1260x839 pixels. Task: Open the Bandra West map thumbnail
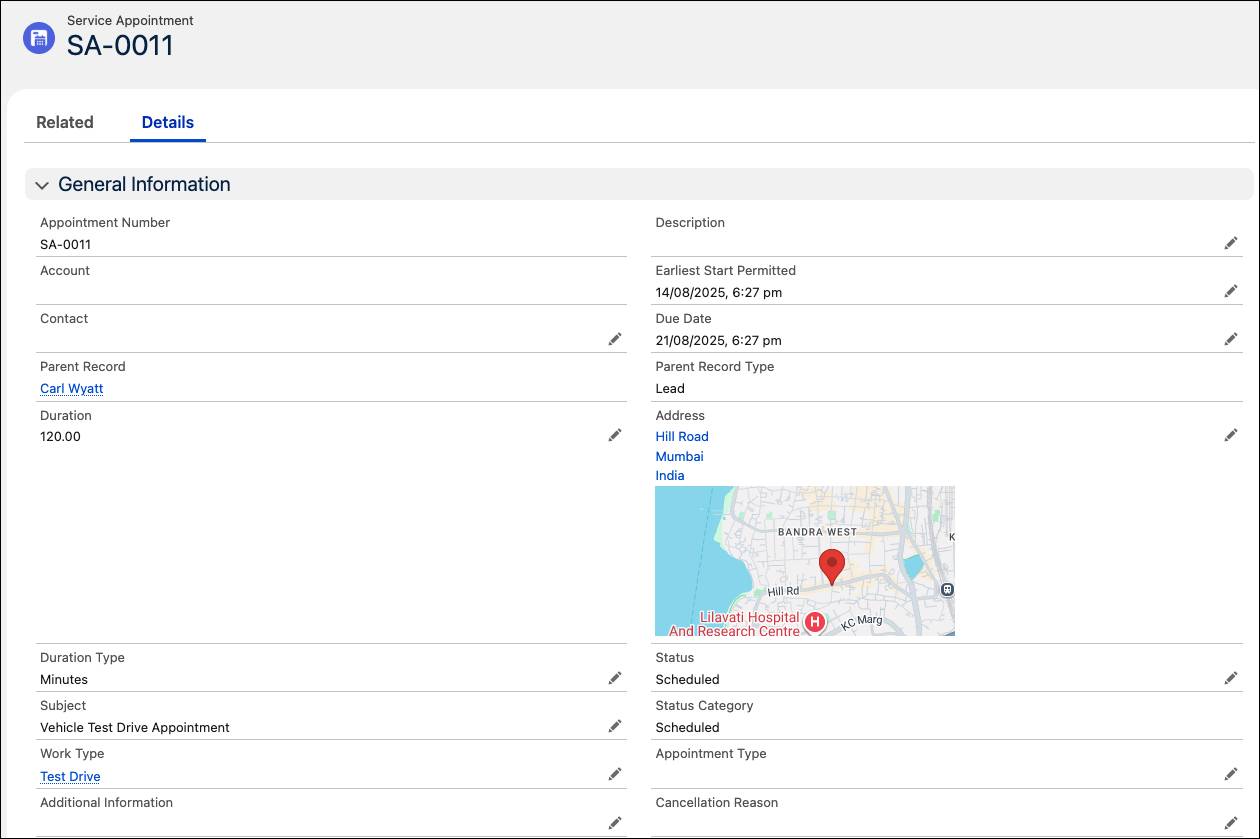coord(805,561)
